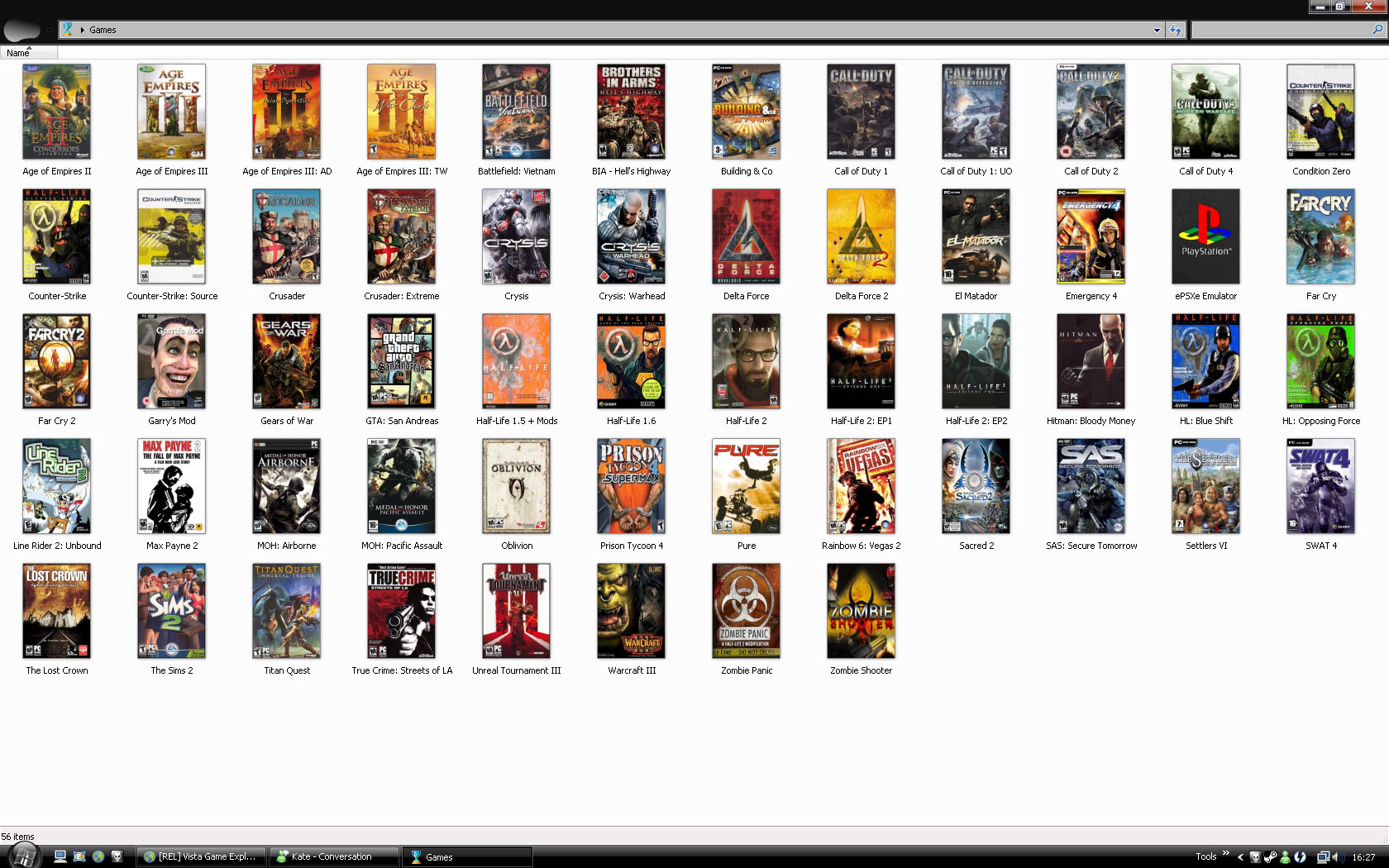Open the Tools menu
Image resolution: width=1389 pixels, height=868 pixels.
pos(1206,856)
